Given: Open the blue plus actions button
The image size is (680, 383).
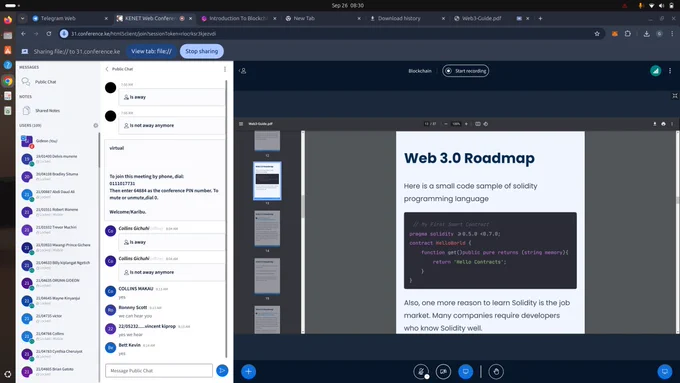Looking at the screenshot, I should (x=248, y=372).
